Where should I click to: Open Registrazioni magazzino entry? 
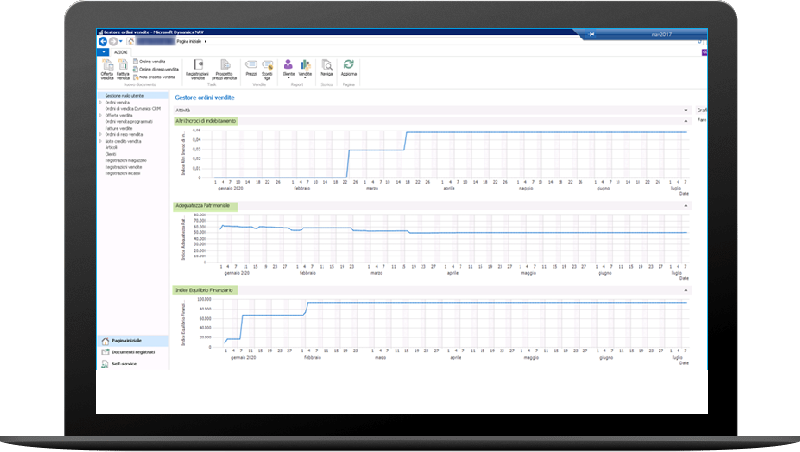pos(126,160)
